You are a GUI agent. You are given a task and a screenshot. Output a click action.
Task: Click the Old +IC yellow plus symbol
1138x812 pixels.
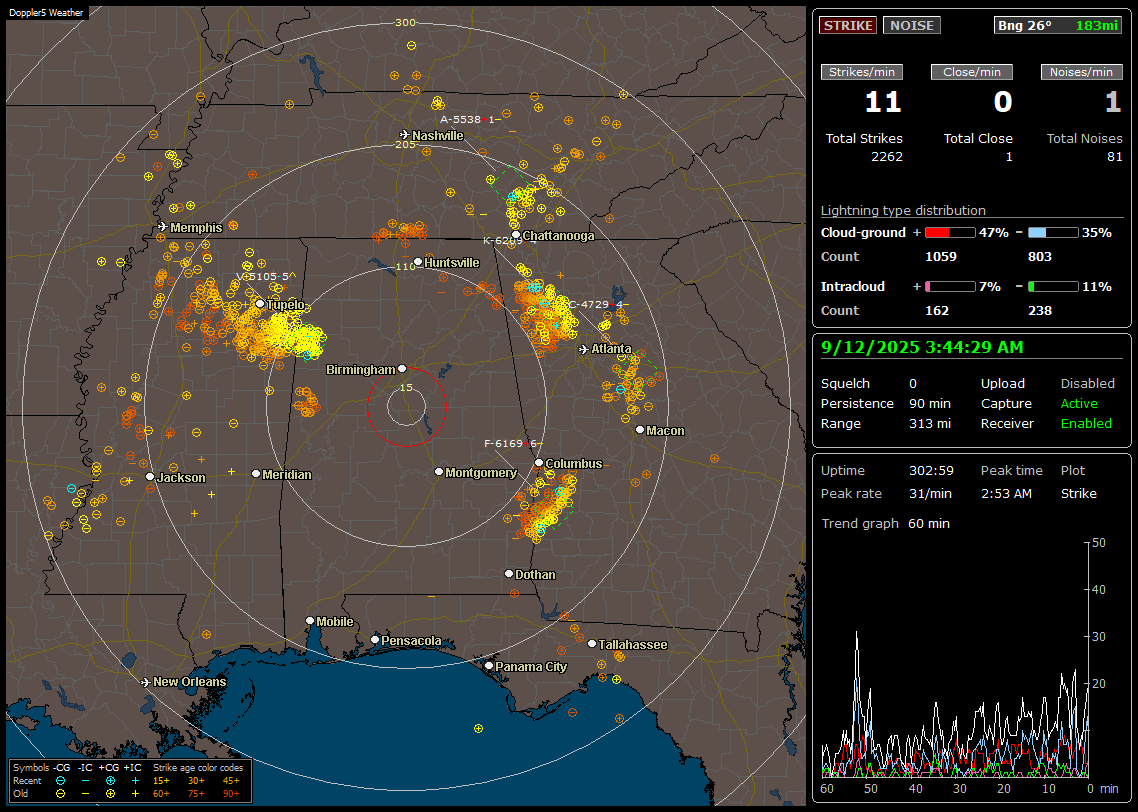135,794
